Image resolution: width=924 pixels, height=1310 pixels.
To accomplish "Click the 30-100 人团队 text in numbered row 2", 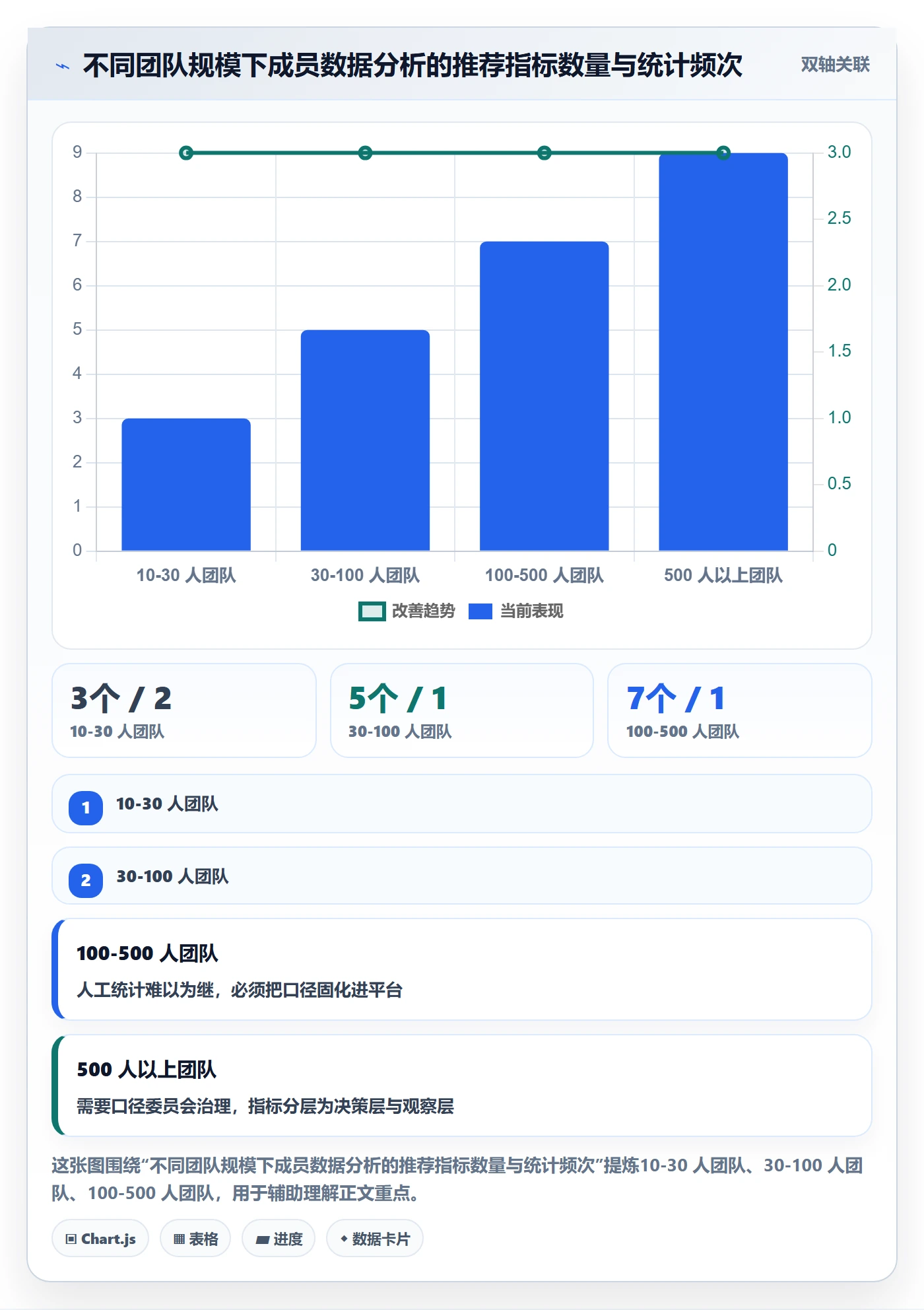I will [x=172, y=876].
